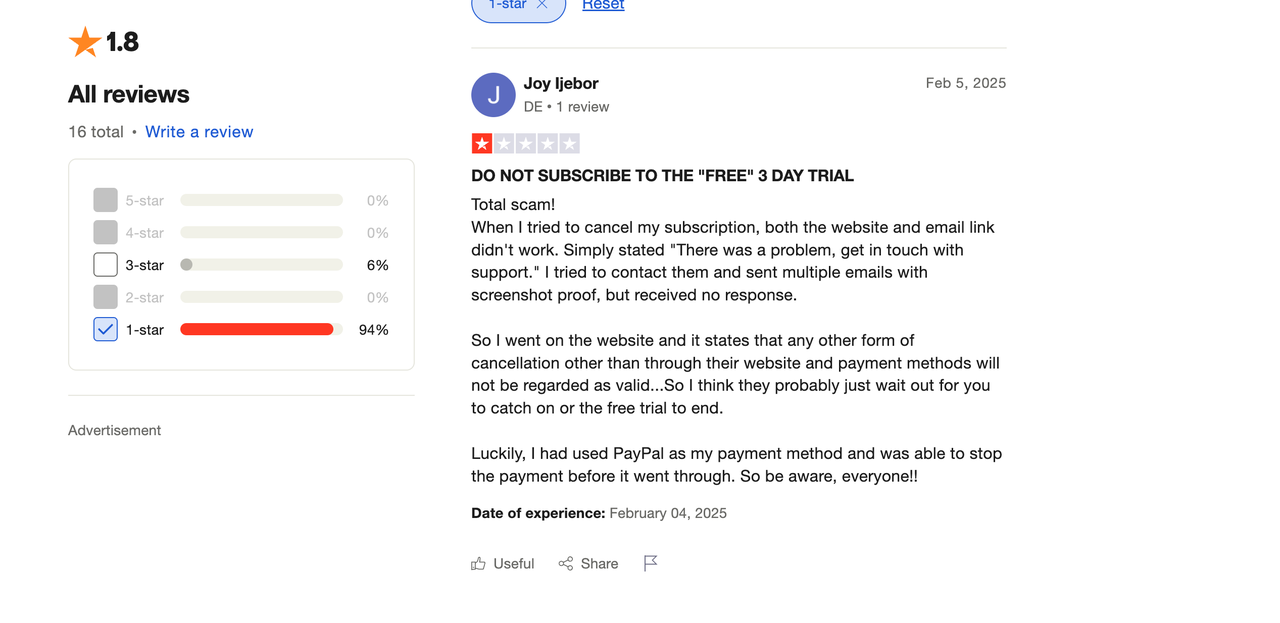
Task: Click the 3-star percentage bar
Action: [x=261, y=265]
